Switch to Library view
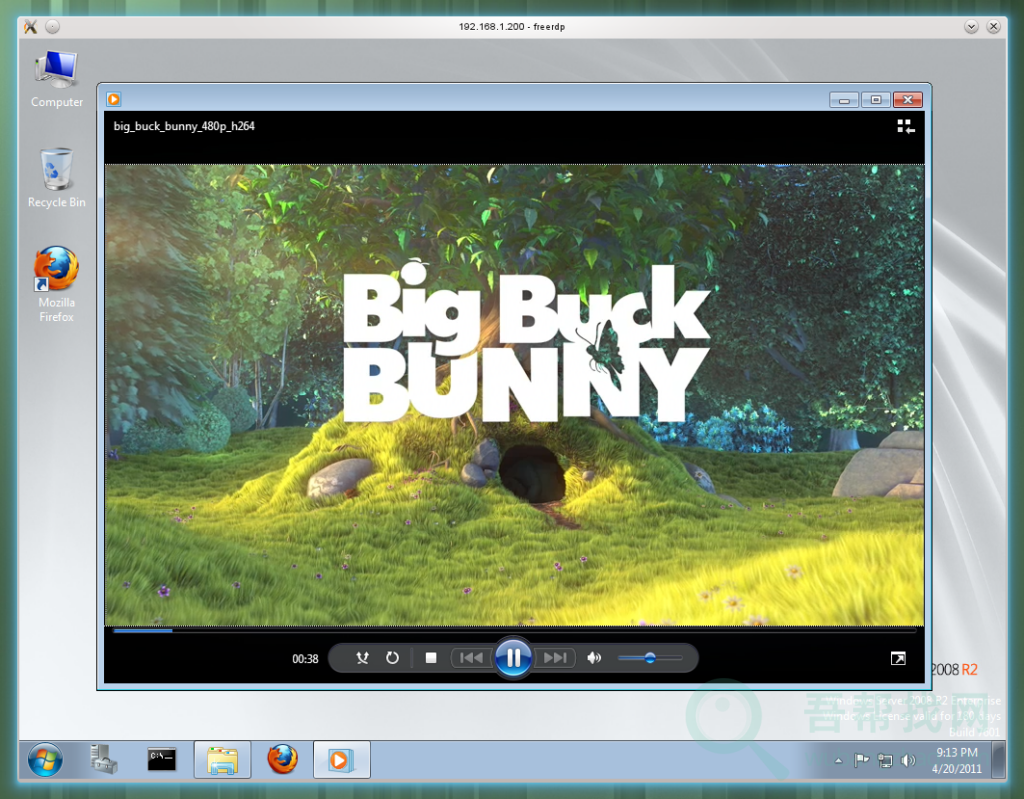 pos(906,126)
